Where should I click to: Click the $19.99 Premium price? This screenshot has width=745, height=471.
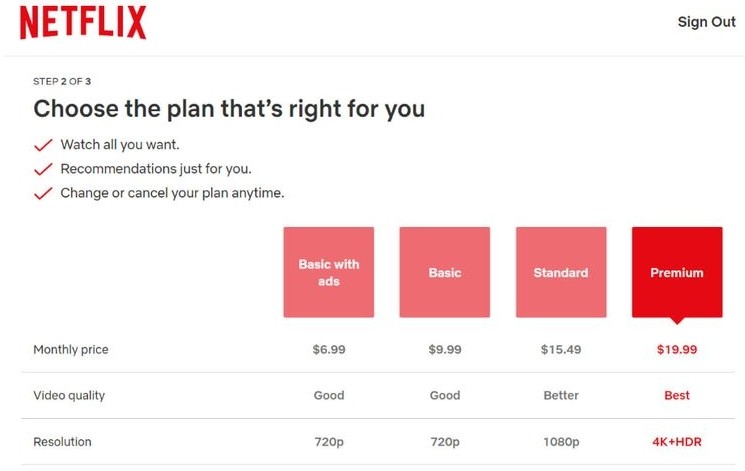(x=677, y=349)
